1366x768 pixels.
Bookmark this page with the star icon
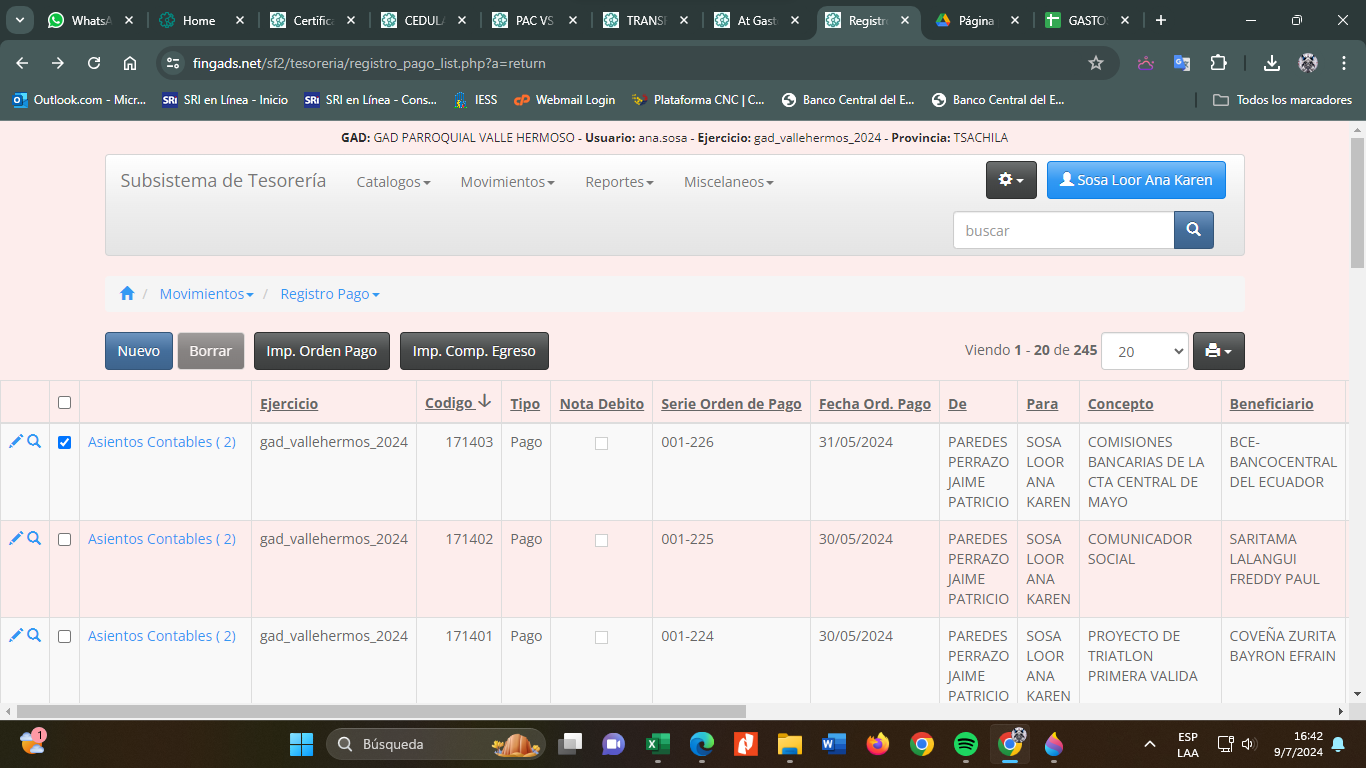point(1096,63)
